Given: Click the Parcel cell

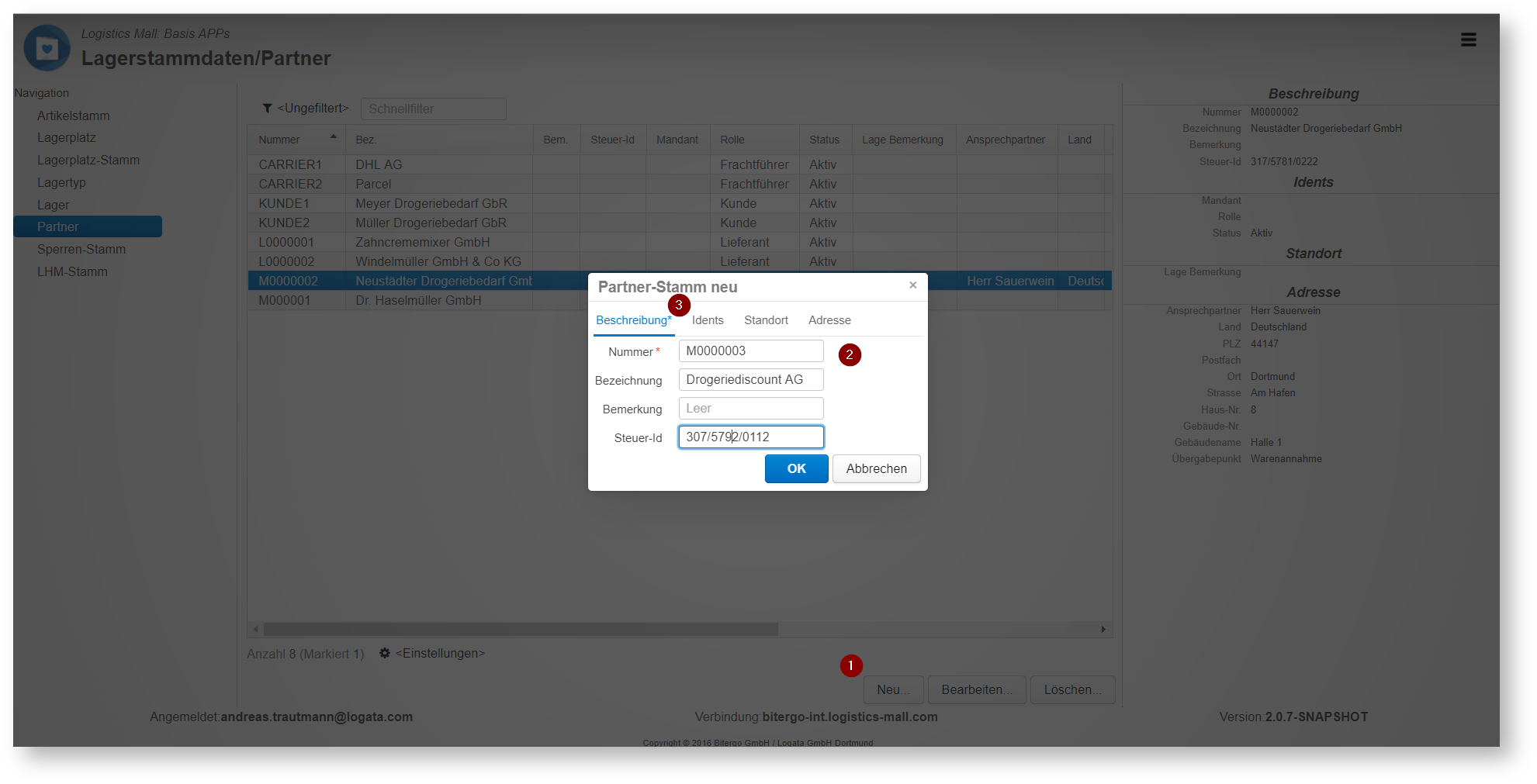Looking at the screenshot, I should click(439, 184).
